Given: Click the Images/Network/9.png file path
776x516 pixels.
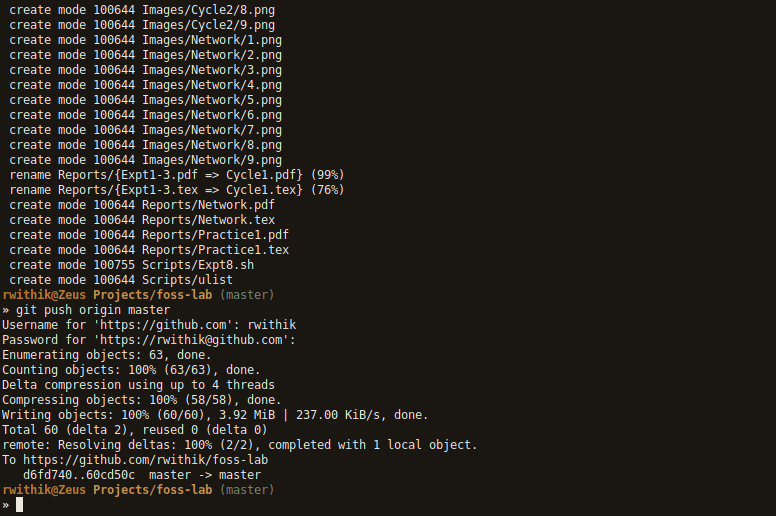Looking at the screenshot, I should coord(212,160).
